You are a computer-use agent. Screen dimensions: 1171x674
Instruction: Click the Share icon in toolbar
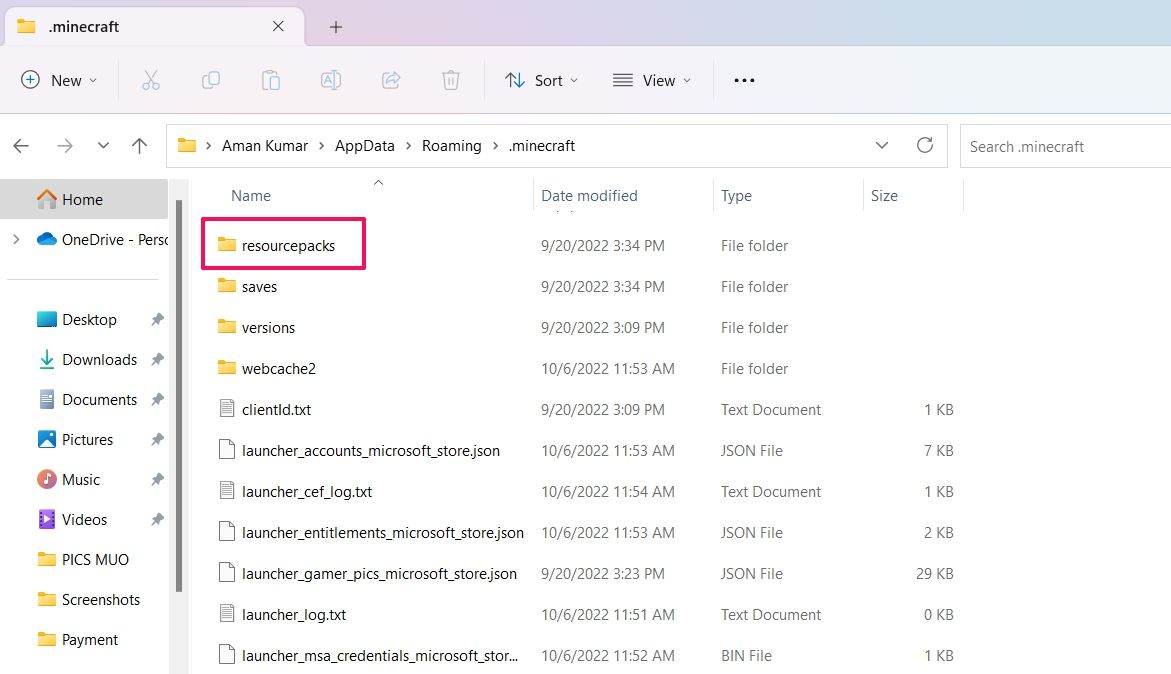[x=391, y=80]
